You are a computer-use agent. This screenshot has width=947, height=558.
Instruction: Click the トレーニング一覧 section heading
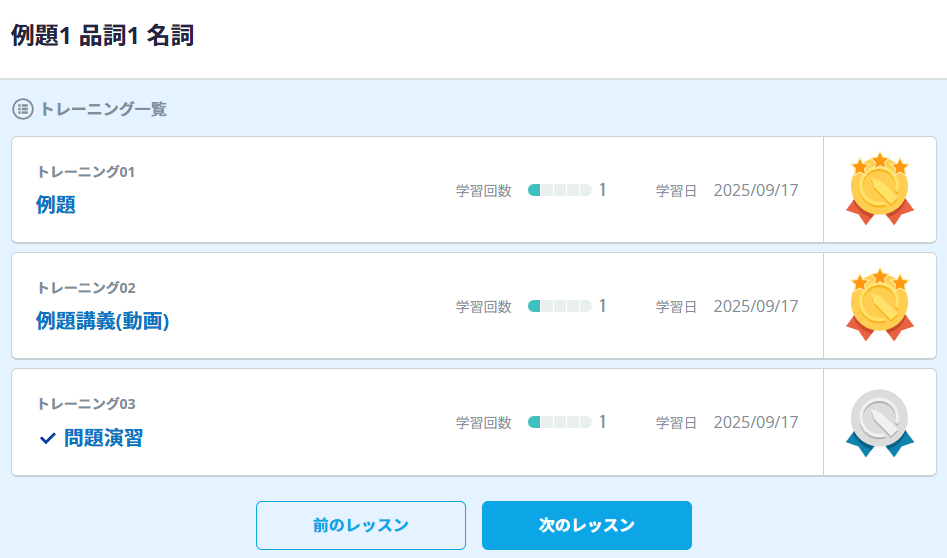click(103, 109)
